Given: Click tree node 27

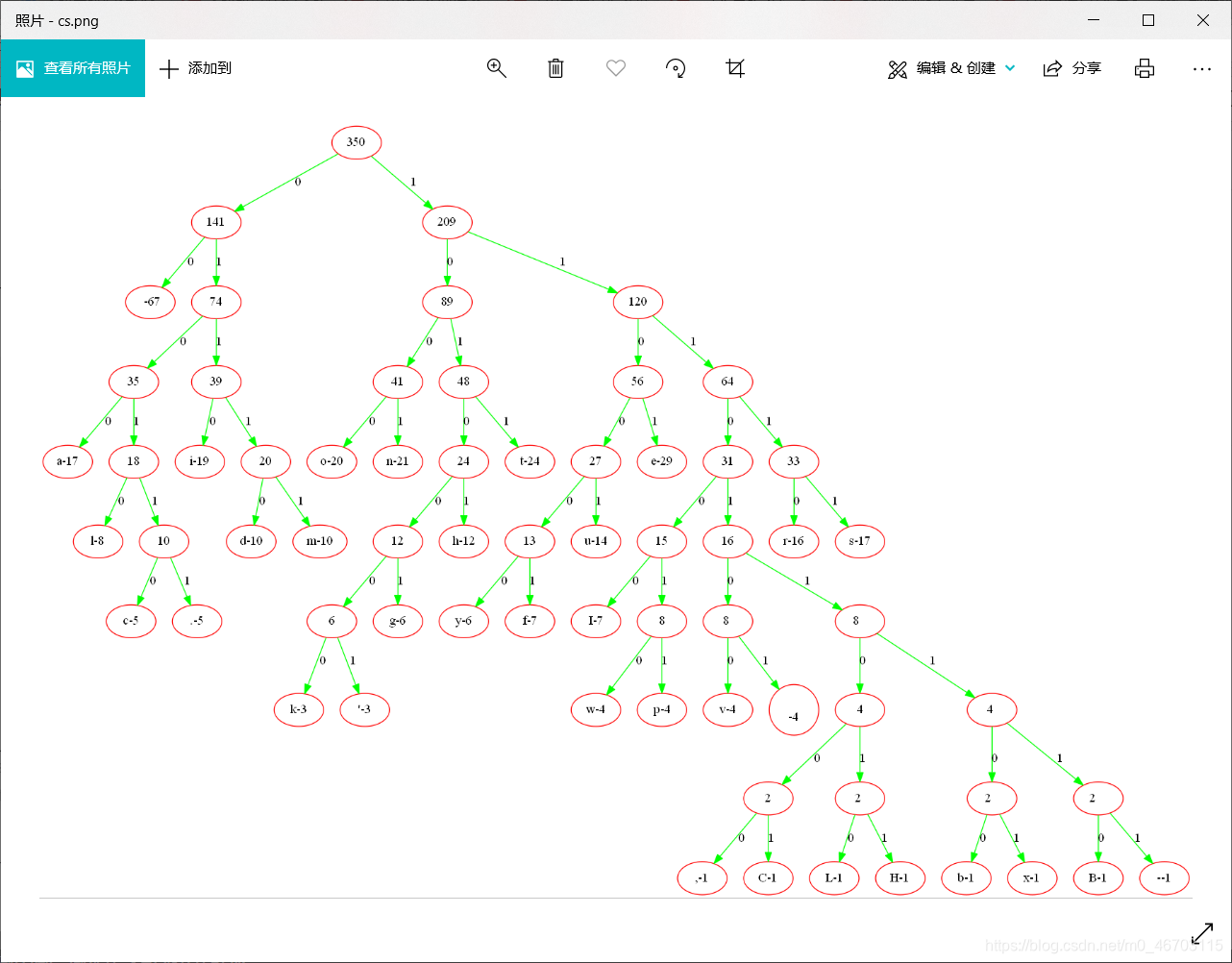Looking at the screenshot, I should pyautogui.click(x=595, y=461).
